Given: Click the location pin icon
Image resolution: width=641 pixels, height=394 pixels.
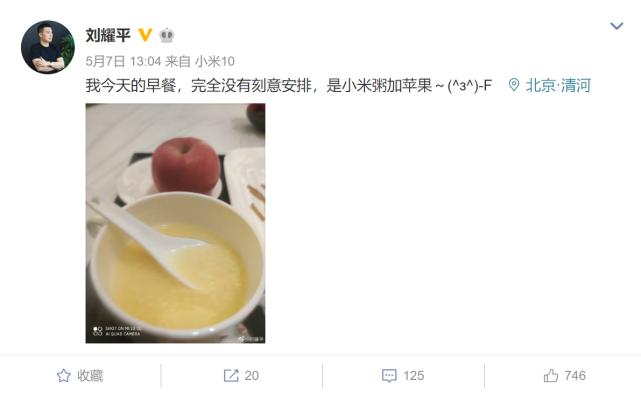Looking at the screenshot, I should coord(514,85).
